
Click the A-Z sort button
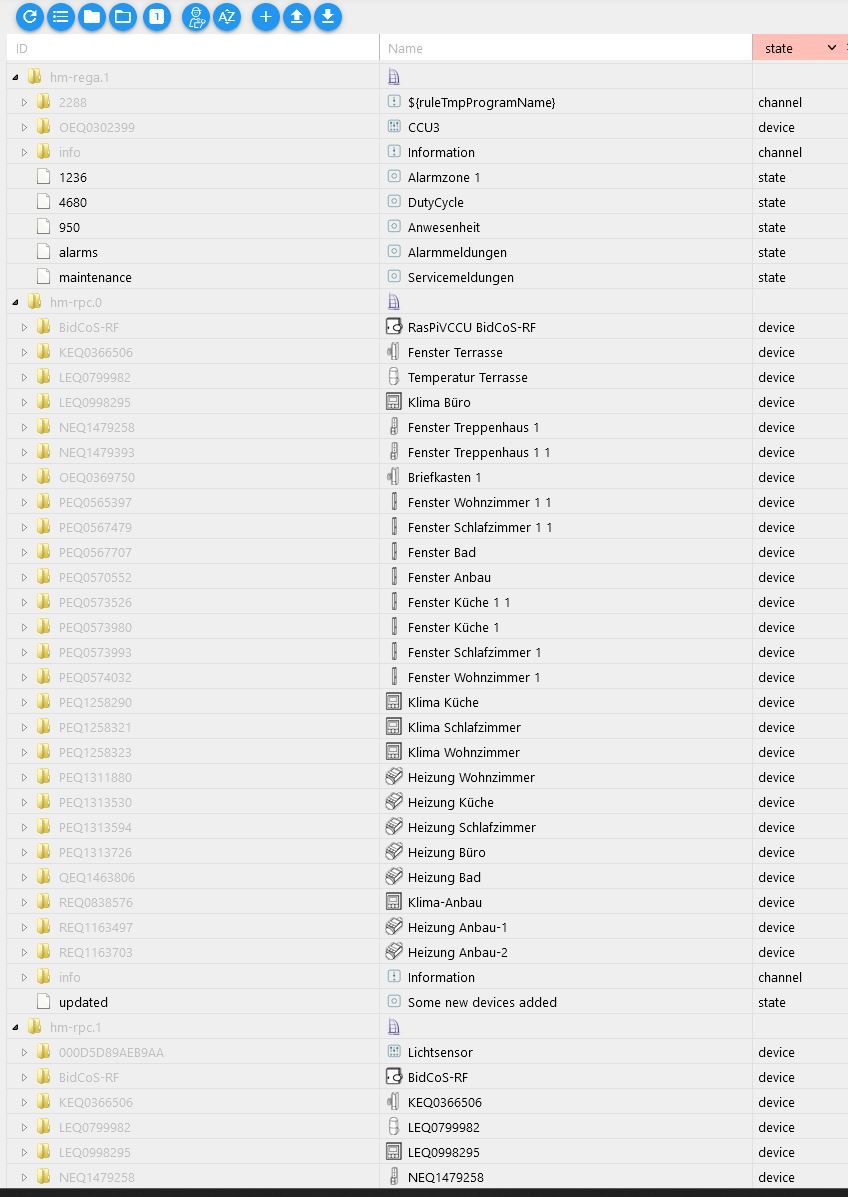227,16
